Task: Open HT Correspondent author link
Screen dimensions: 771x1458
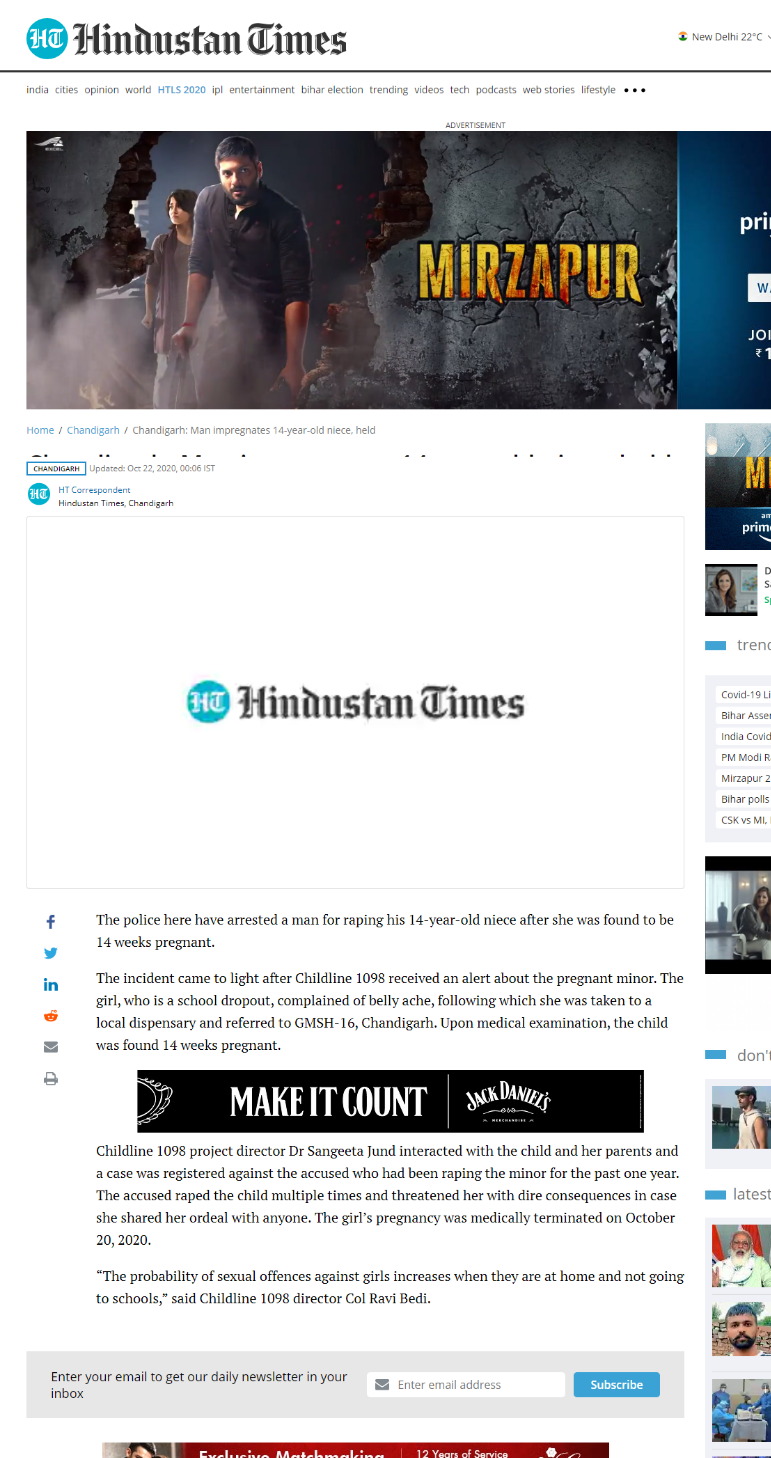Action: click(94, 490)
